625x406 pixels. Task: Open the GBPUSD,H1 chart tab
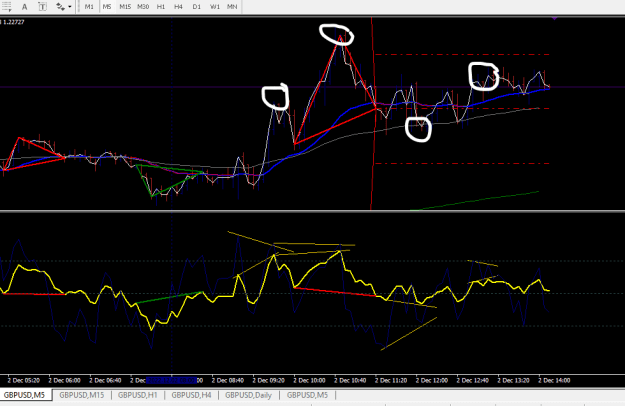coord(138,395)
